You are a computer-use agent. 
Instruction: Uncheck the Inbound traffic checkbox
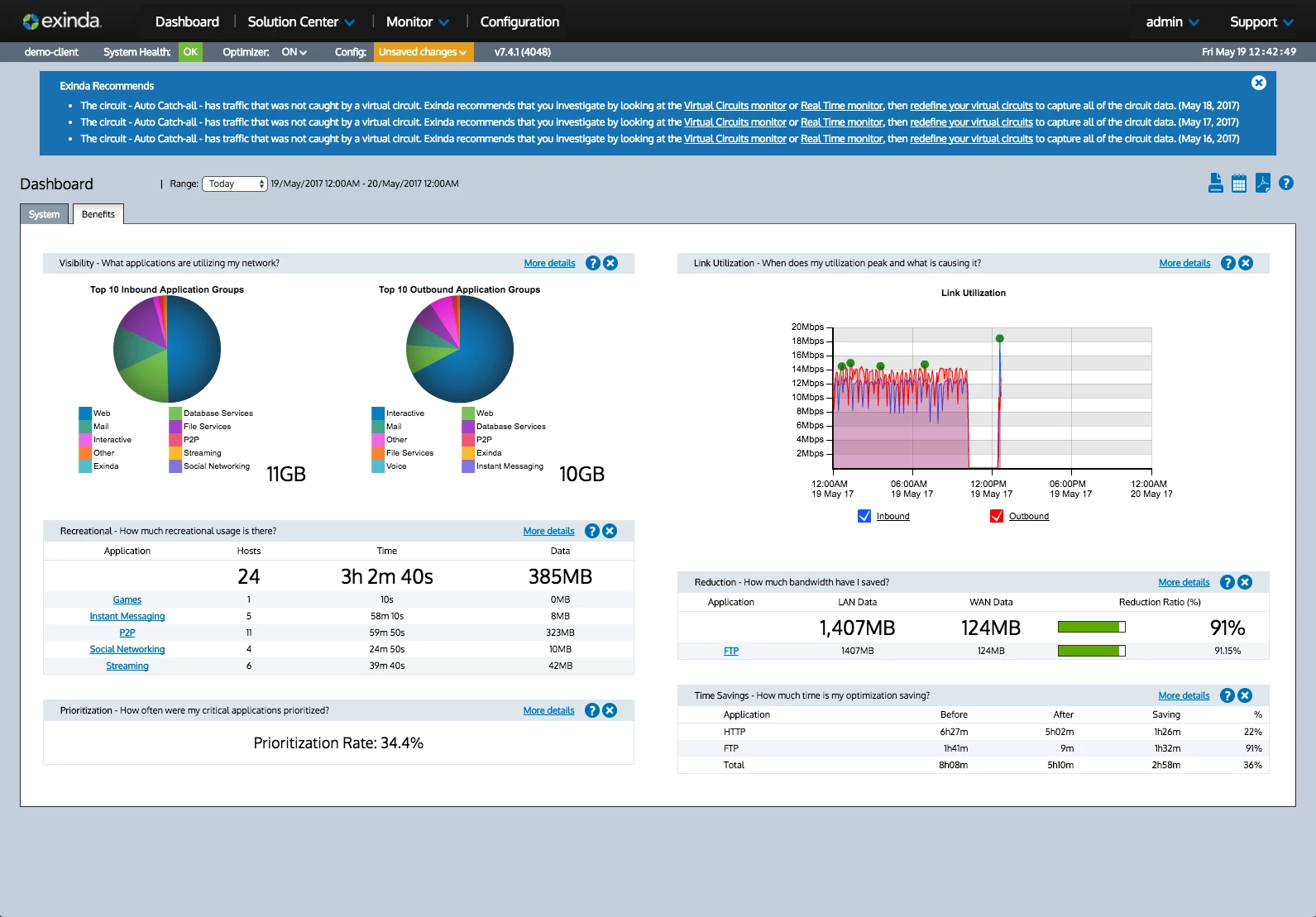864,516
